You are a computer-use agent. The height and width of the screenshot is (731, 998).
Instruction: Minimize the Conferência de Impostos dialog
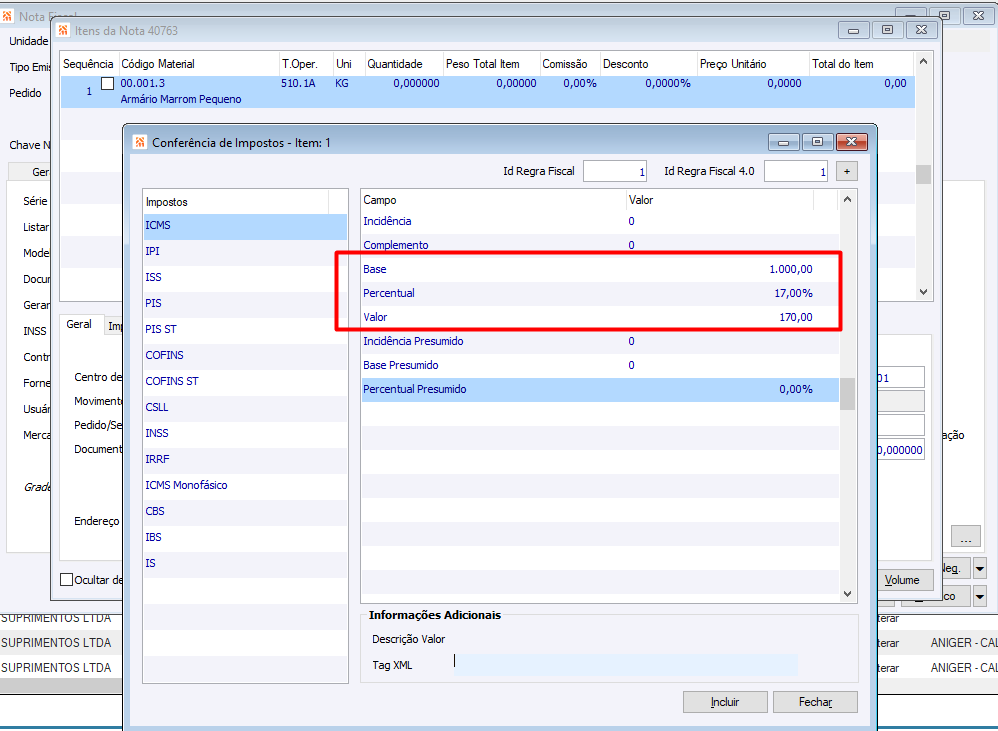pyautogui.click(x=784, y=143)
